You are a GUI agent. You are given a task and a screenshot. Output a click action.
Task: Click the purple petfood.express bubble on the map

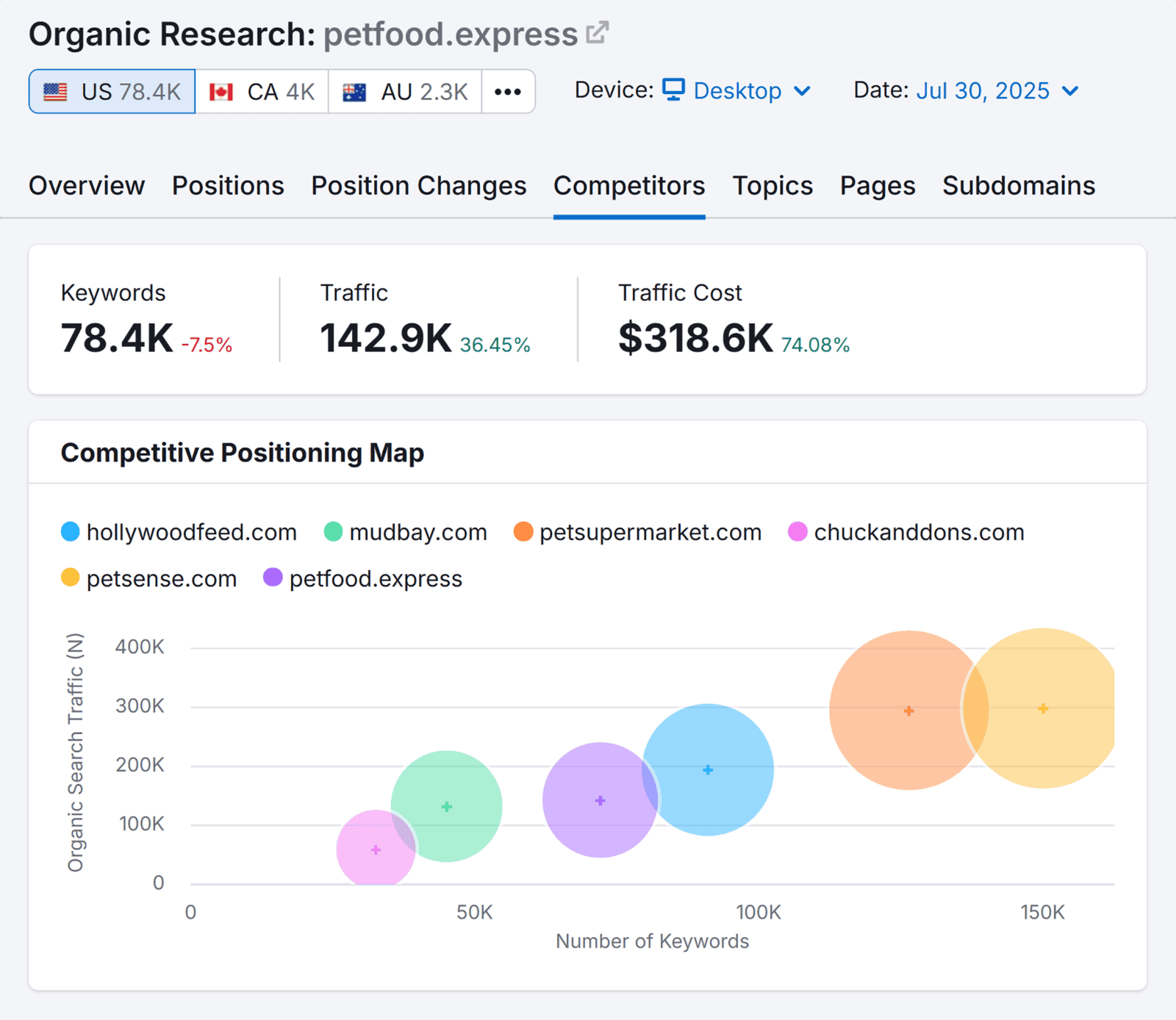(x=600, y=800)
